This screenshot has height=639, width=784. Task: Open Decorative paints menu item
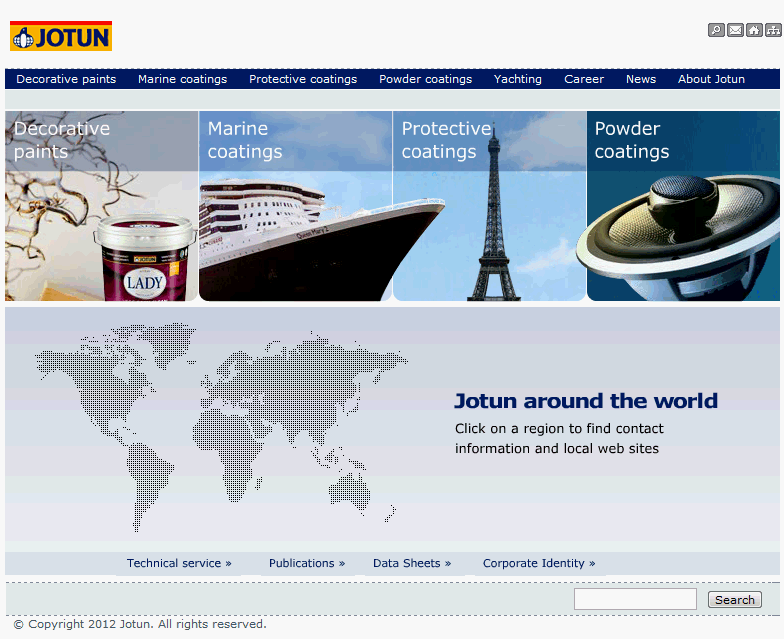click(66, 79)
